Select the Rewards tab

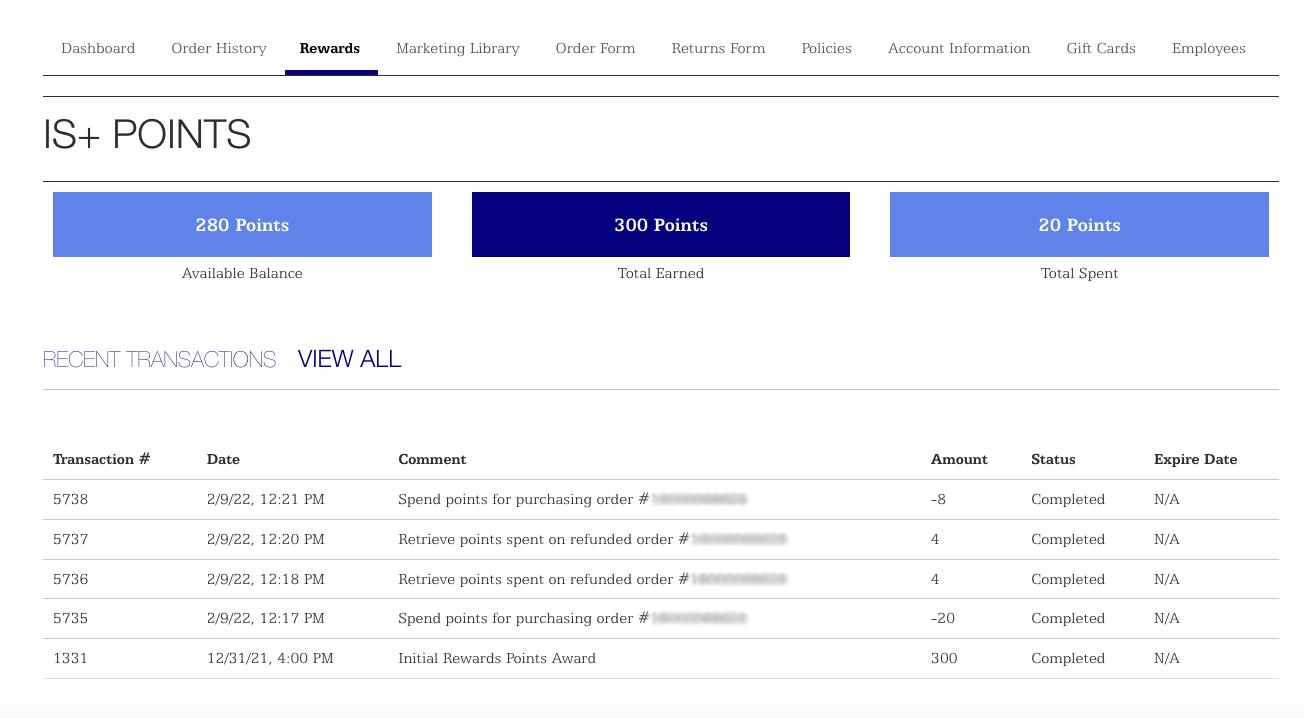pyautogui.click(x=329, y=48)
